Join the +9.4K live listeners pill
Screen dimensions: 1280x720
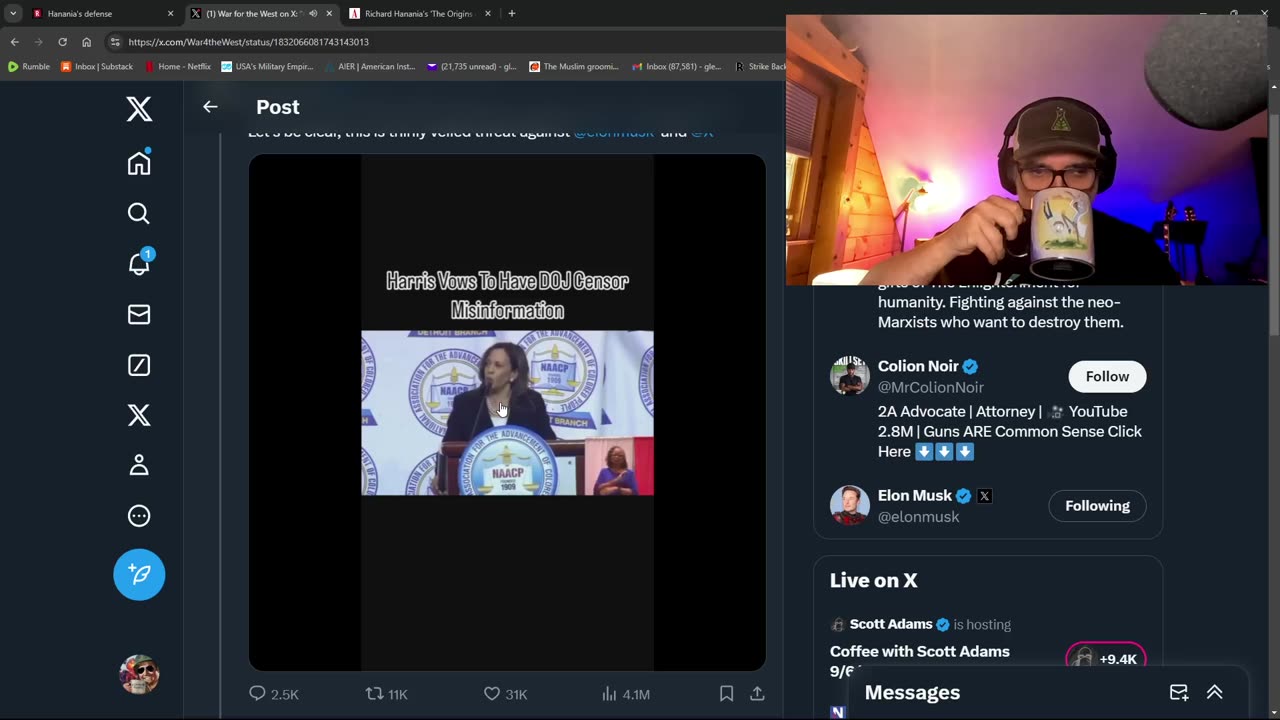pos(1106,658)
